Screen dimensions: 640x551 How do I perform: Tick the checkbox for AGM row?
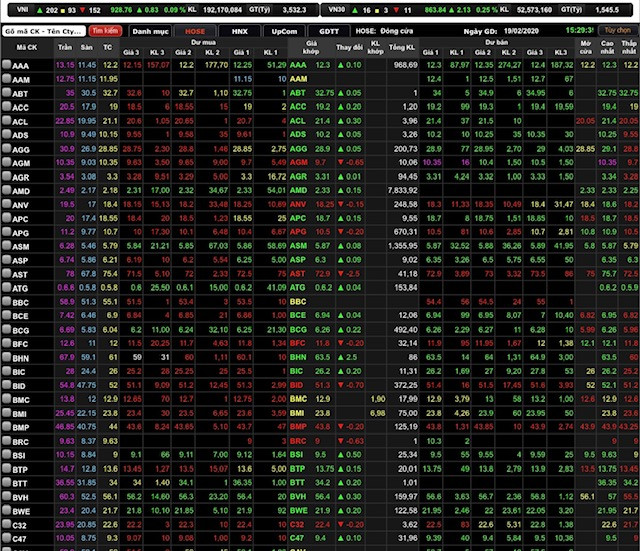pyautogui.click(x=6, y=162)
